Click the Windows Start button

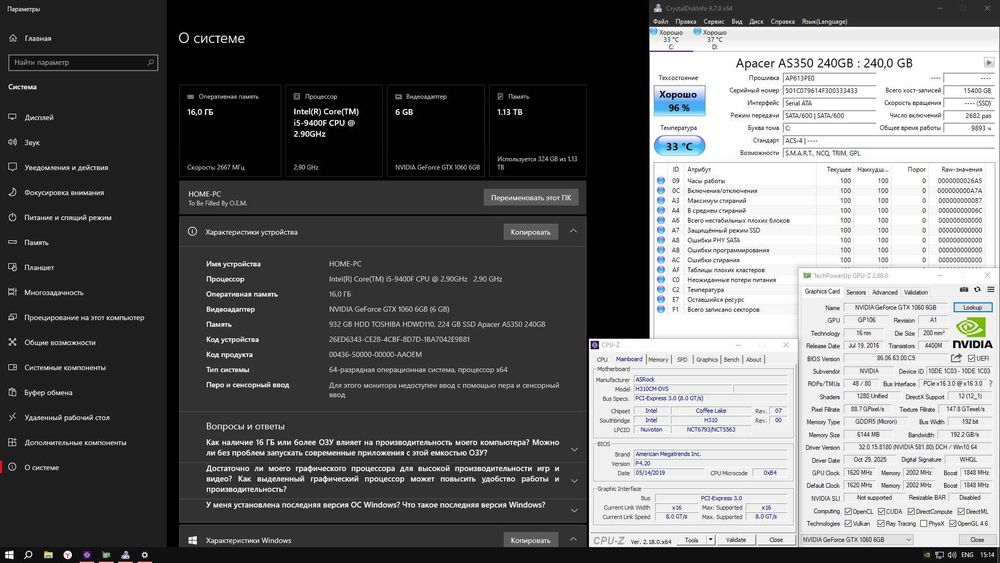[x=9, y=555]
